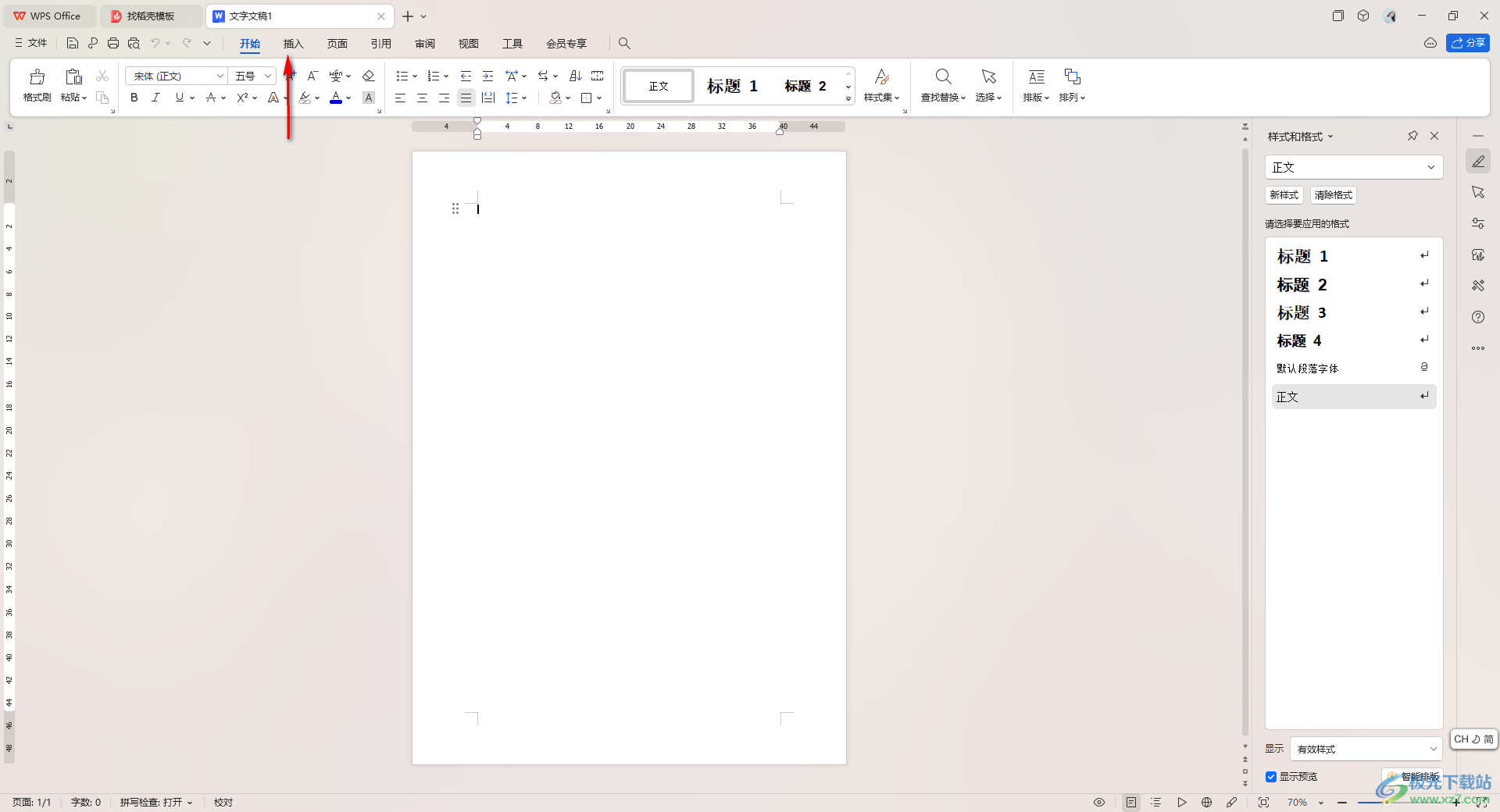Expand the line spacing dropdown
The width and height of the screenshot is (1500, 812).
click(524, 98)
